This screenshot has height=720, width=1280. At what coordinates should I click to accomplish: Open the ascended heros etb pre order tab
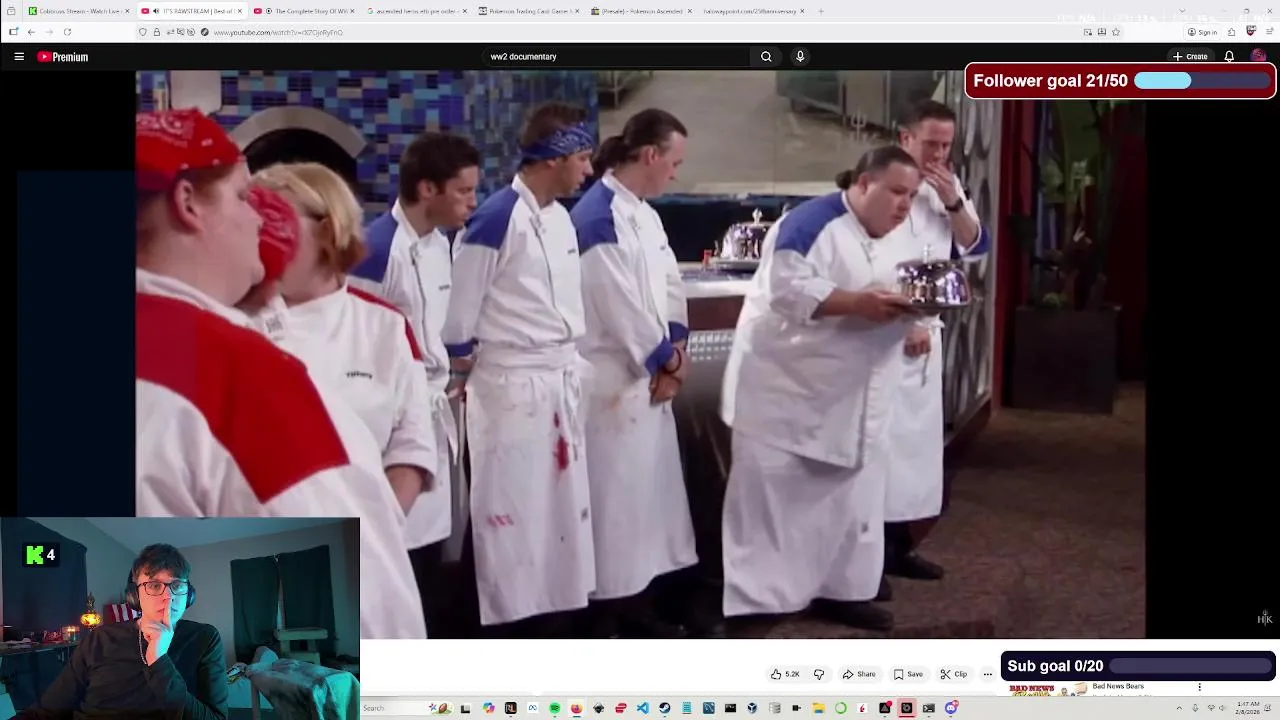tap(413, 11)
